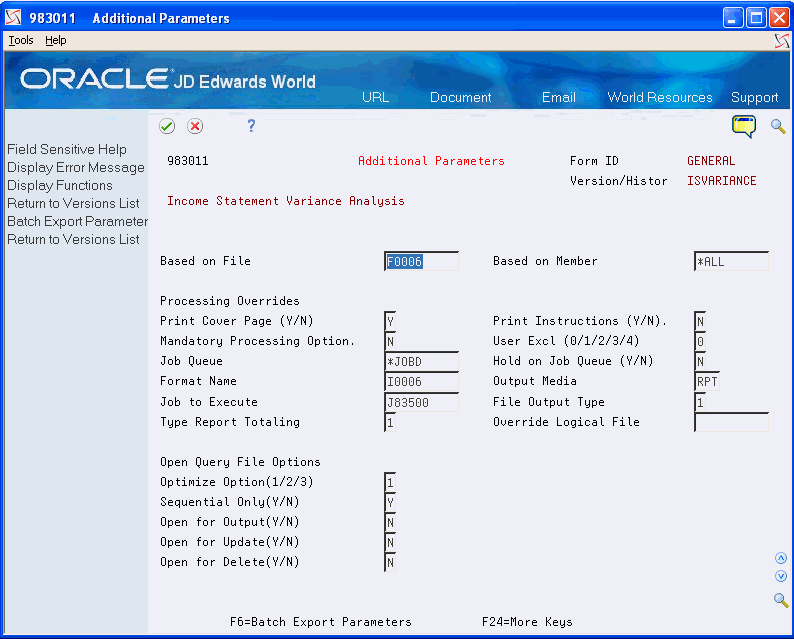Click the Print Instructions field
794x639 pixels.
click(700, 321)
